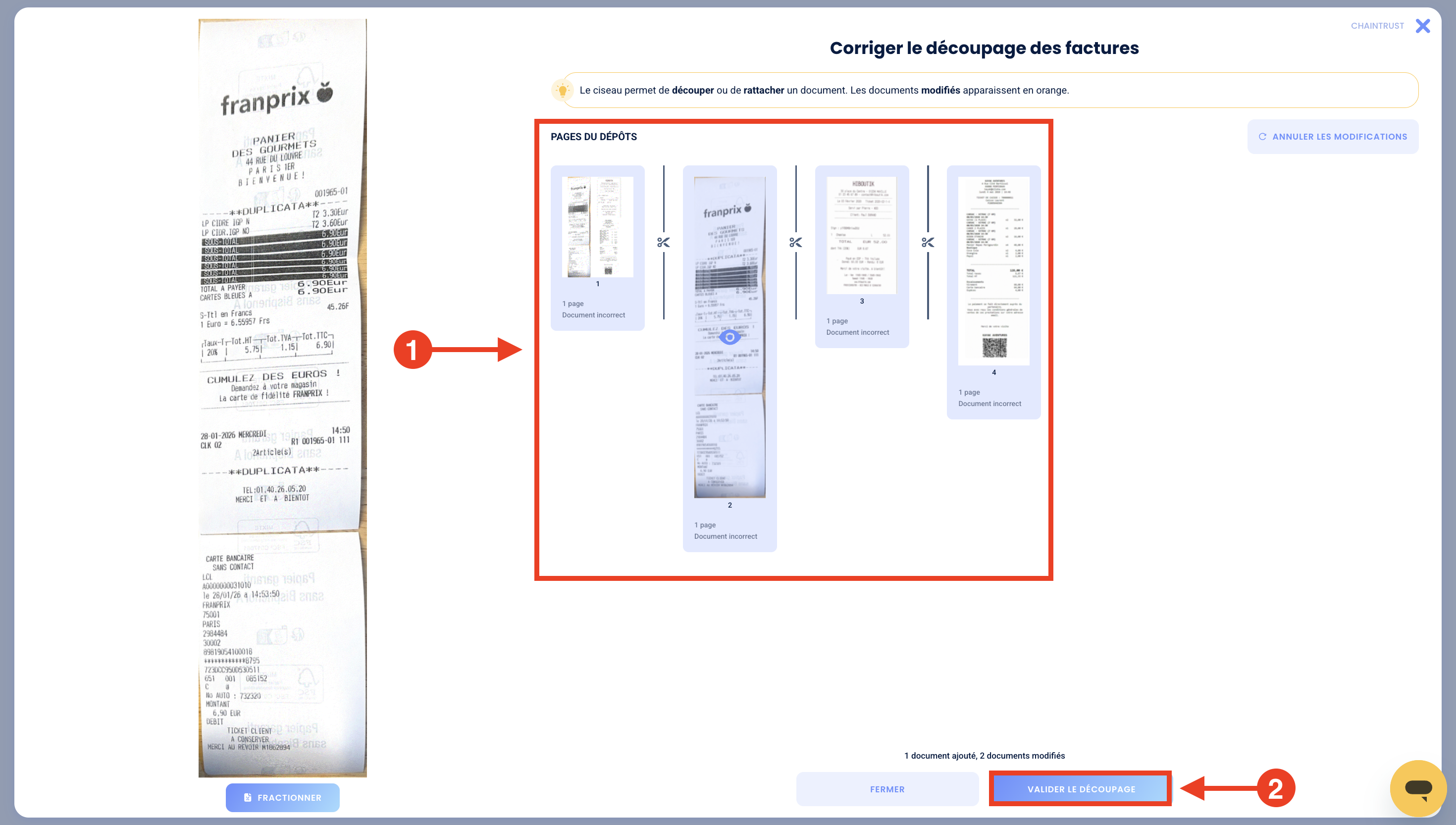Viewport: 1456px width, 825px height.
Task: Click the 'Corriger le découpage des factures' title
Action: click(984, 48)
